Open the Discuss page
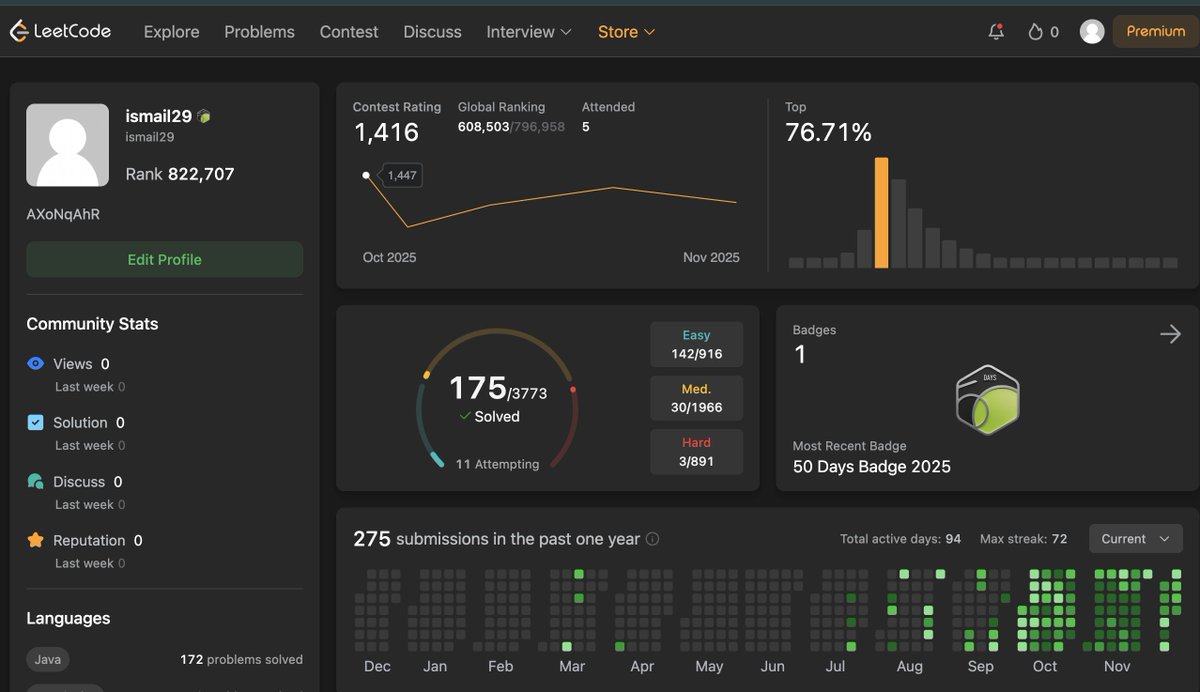Image resolution: width=1200 pixels, height=692 pixels. (432, 32)
